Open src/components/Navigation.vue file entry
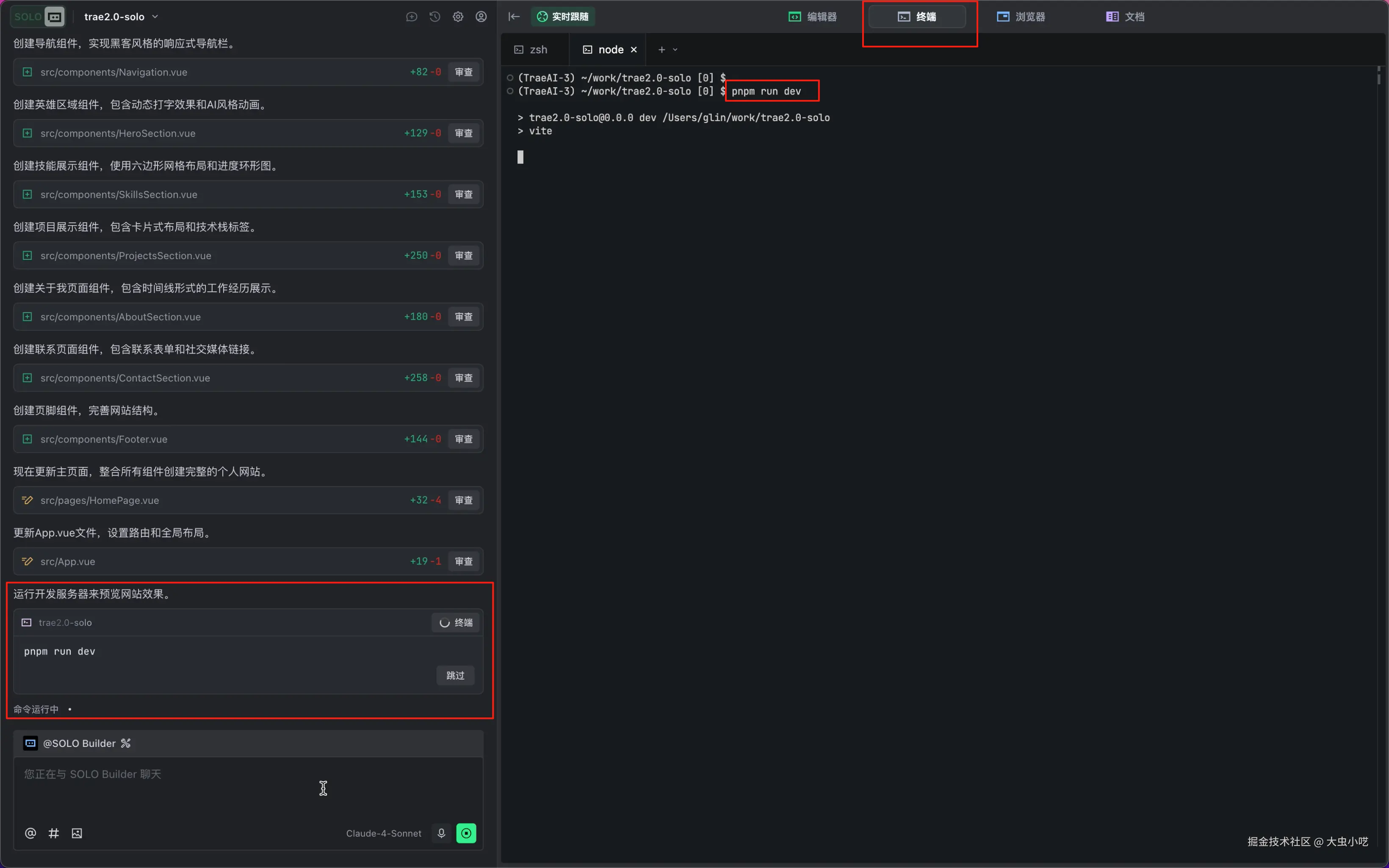1389x868 pixels. pyautogui.click(x=248, y=72)
